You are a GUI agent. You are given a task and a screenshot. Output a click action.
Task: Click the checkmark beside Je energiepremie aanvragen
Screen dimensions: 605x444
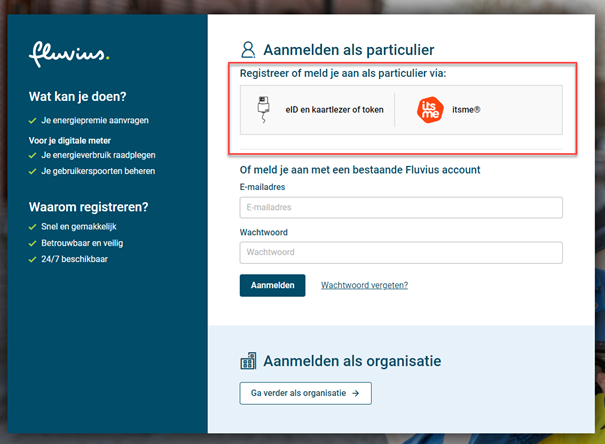[33, 120]
